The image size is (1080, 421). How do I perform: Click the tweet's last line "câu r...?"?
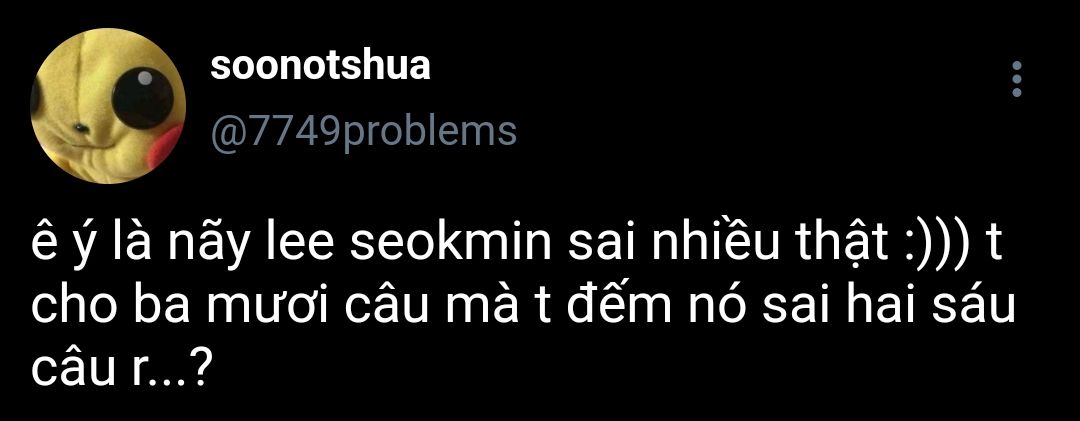point(121,373)
